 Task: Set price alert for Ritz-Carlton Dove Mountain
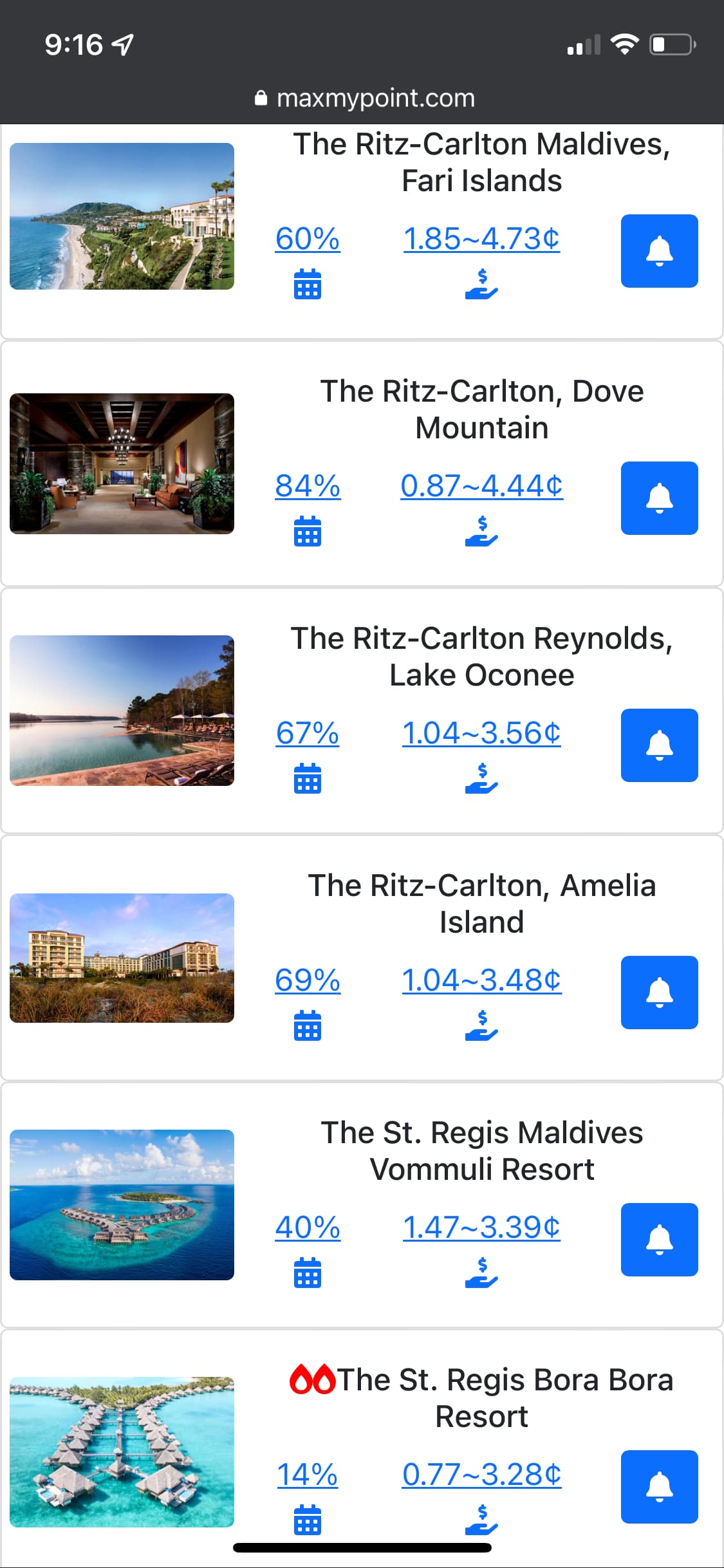tap(659, 498)
